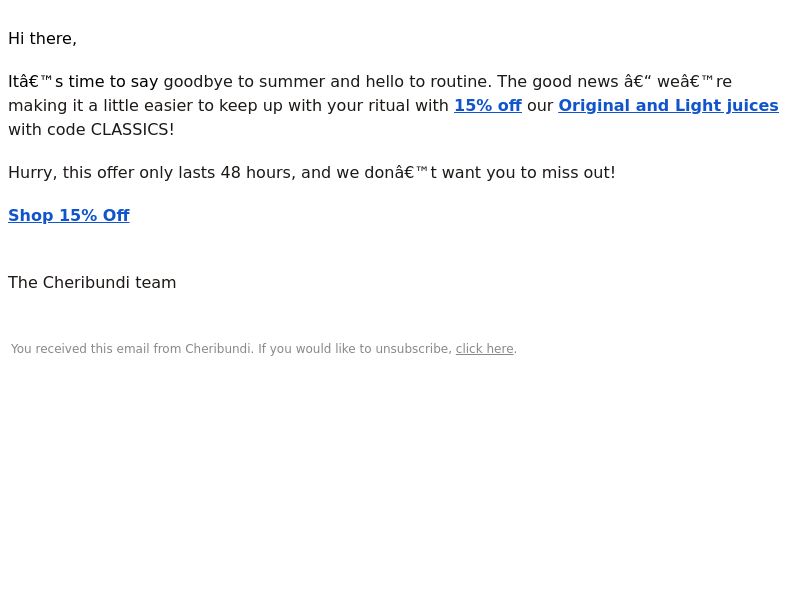Click the word "unsubscribe" in the footer

(x=411, y=349)
